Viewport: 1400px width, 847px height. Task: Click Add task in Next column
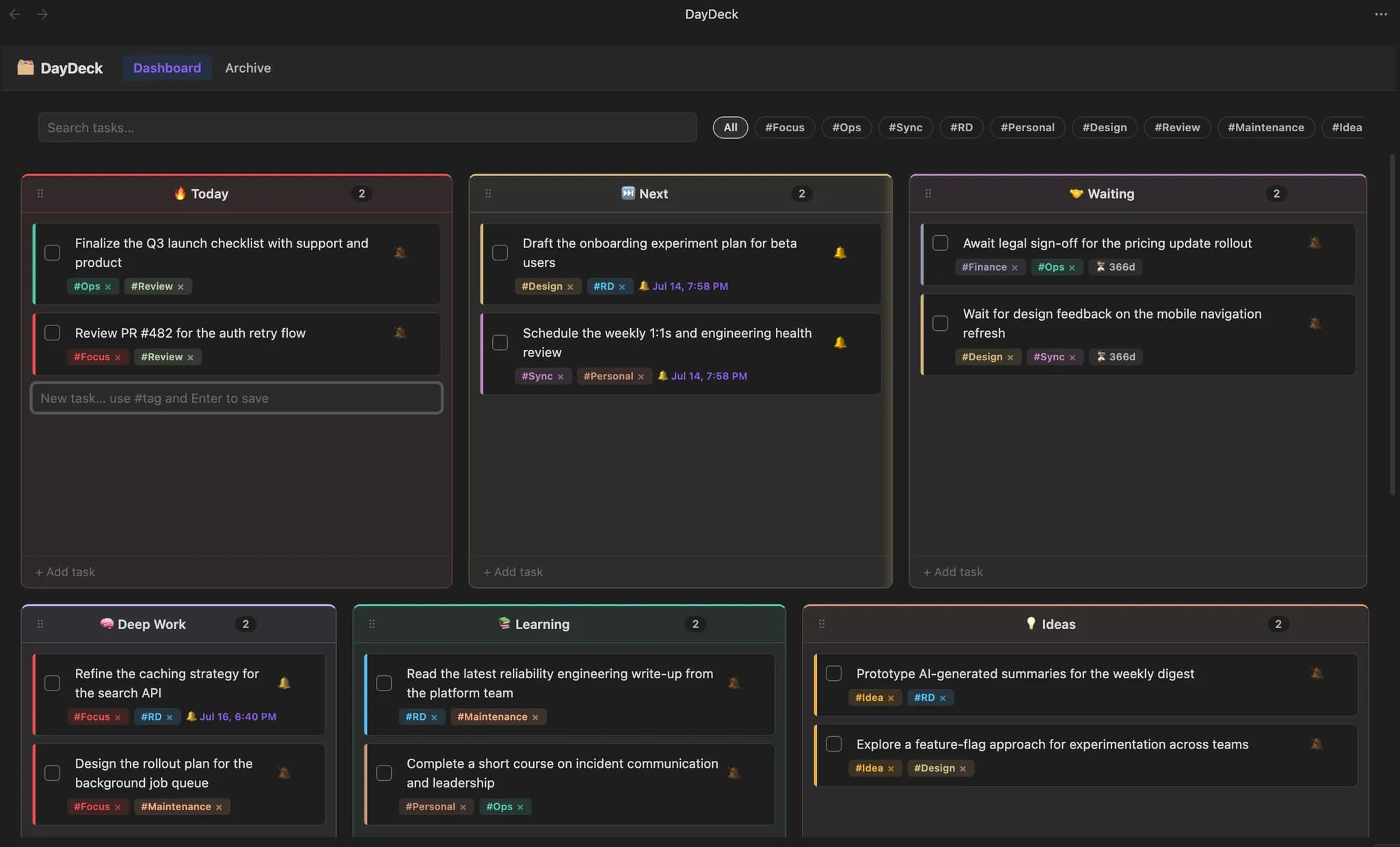[x=513, y=572]
